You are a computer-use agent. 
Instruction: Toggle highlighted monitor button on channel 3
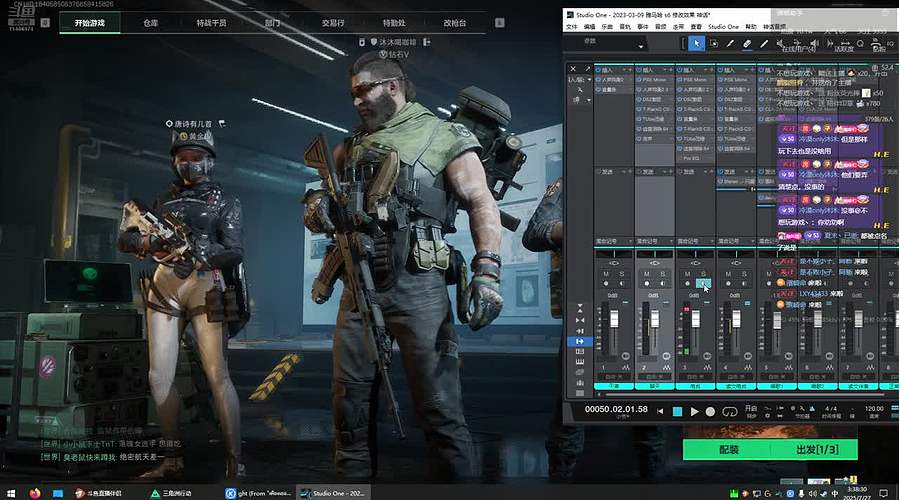pyautogui.click(x=703, y=283)
